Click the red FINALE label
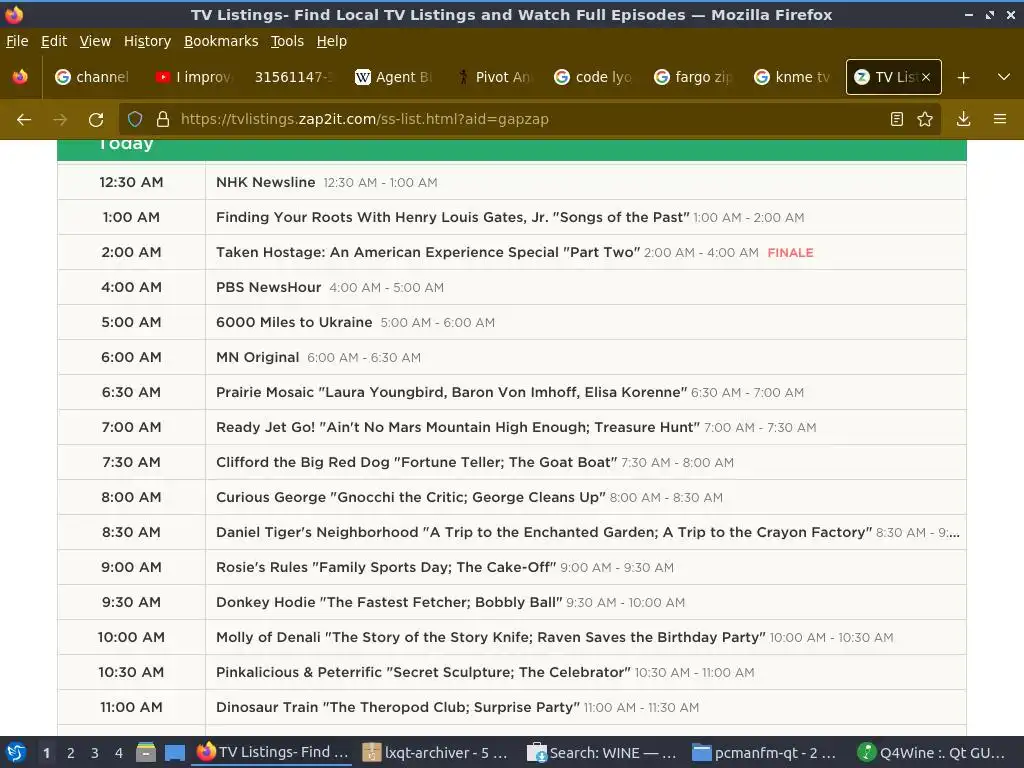Screen dimensions: 1024x768 pos(790,253)
